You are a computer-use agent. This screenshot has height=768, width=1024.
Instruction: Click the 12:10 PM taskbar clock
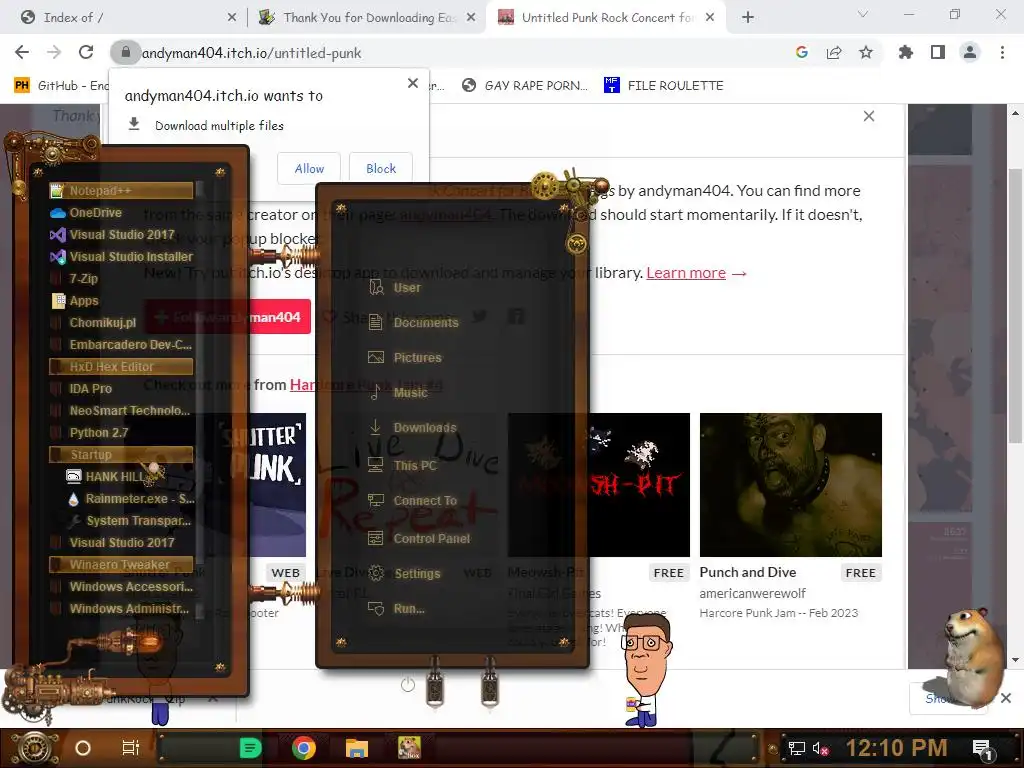click(x=897, y=748)
